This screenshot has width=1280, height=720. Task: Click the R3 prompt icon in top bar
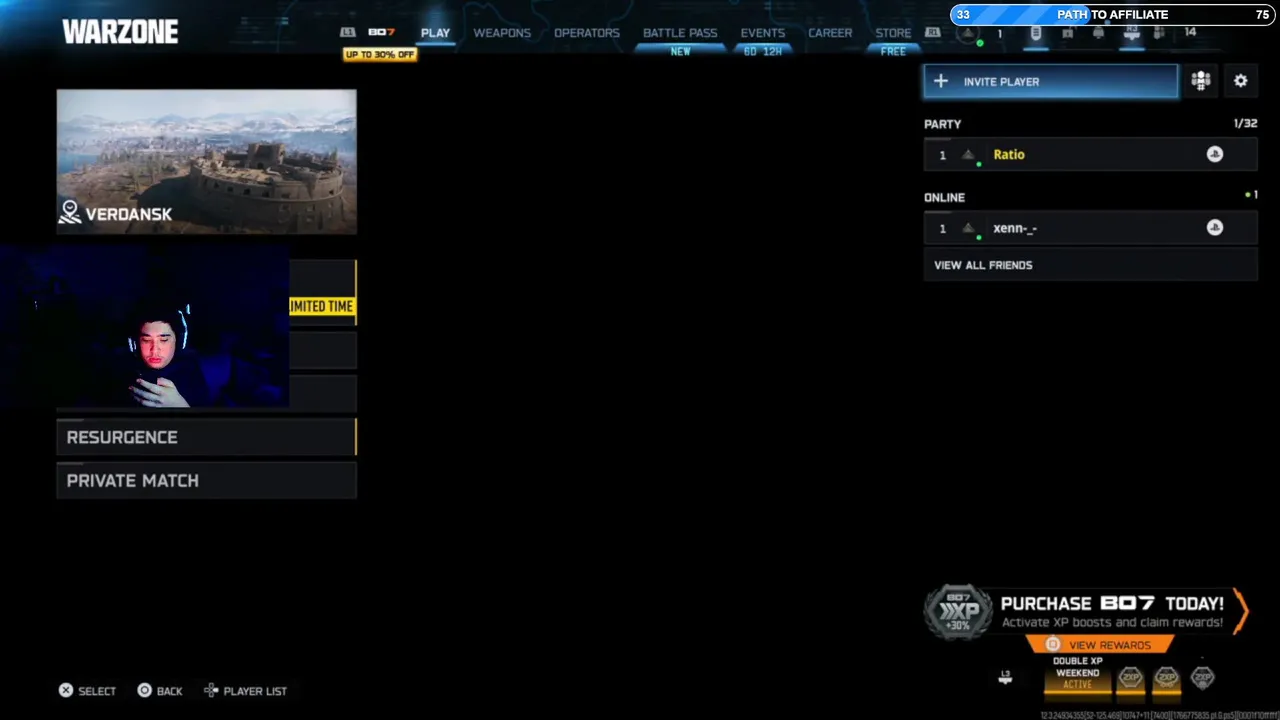point(1131,33)
